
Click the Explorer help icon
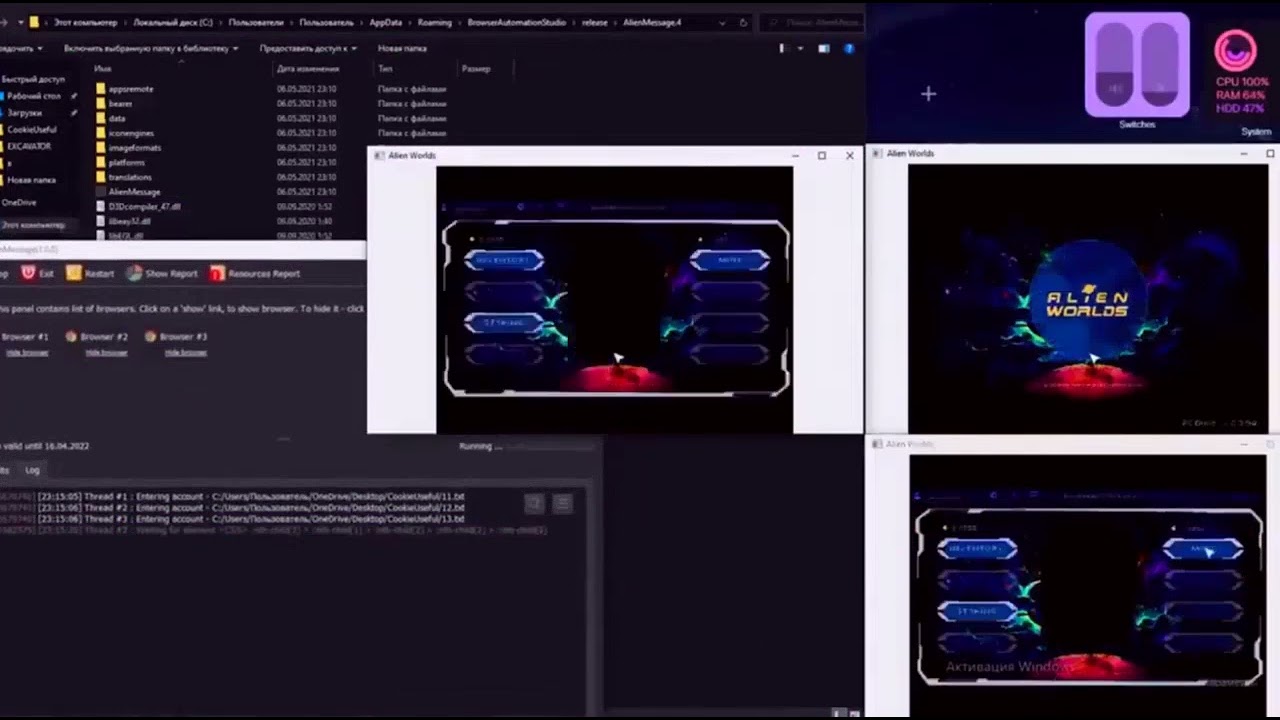point(849,48)
